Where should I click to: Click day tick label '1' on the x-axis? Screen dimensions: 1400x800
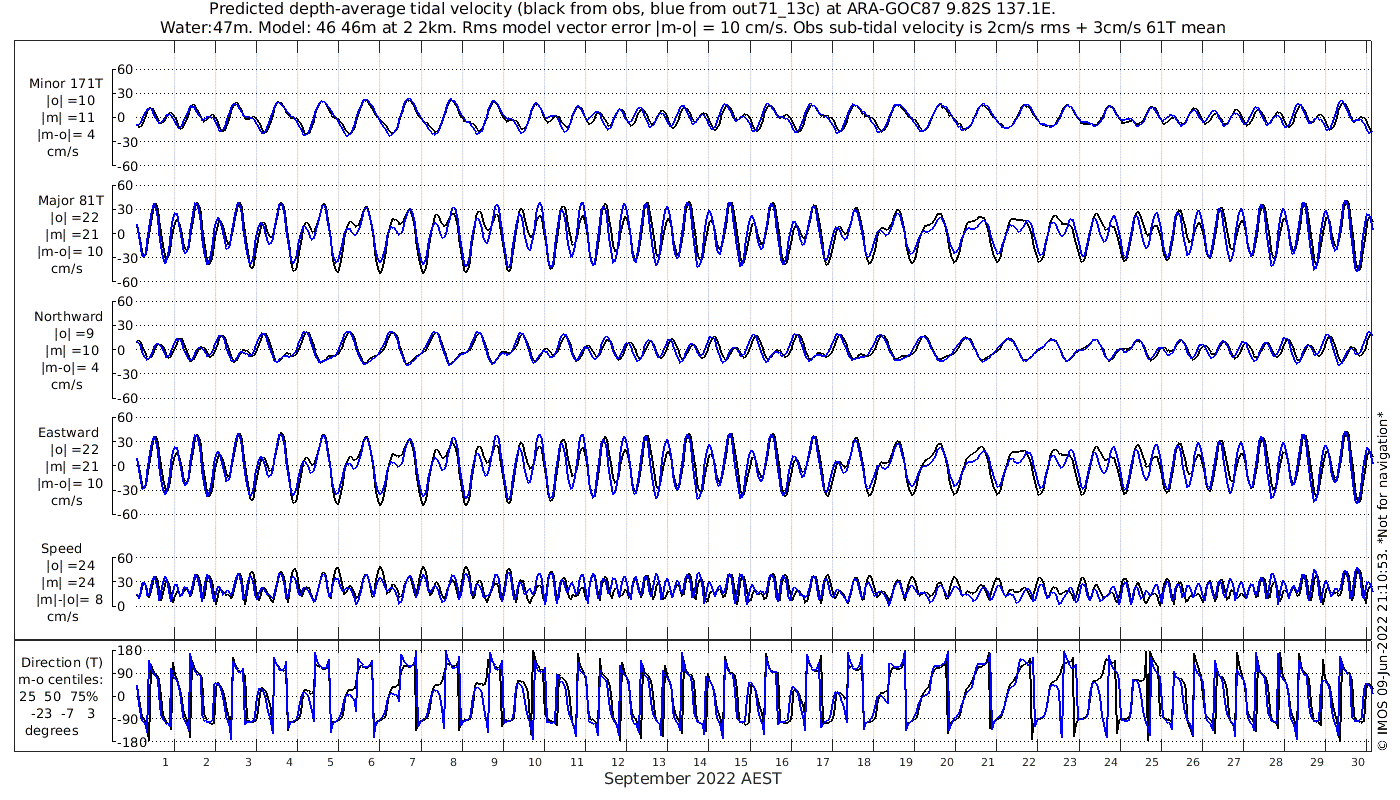[x=166, y=762]
